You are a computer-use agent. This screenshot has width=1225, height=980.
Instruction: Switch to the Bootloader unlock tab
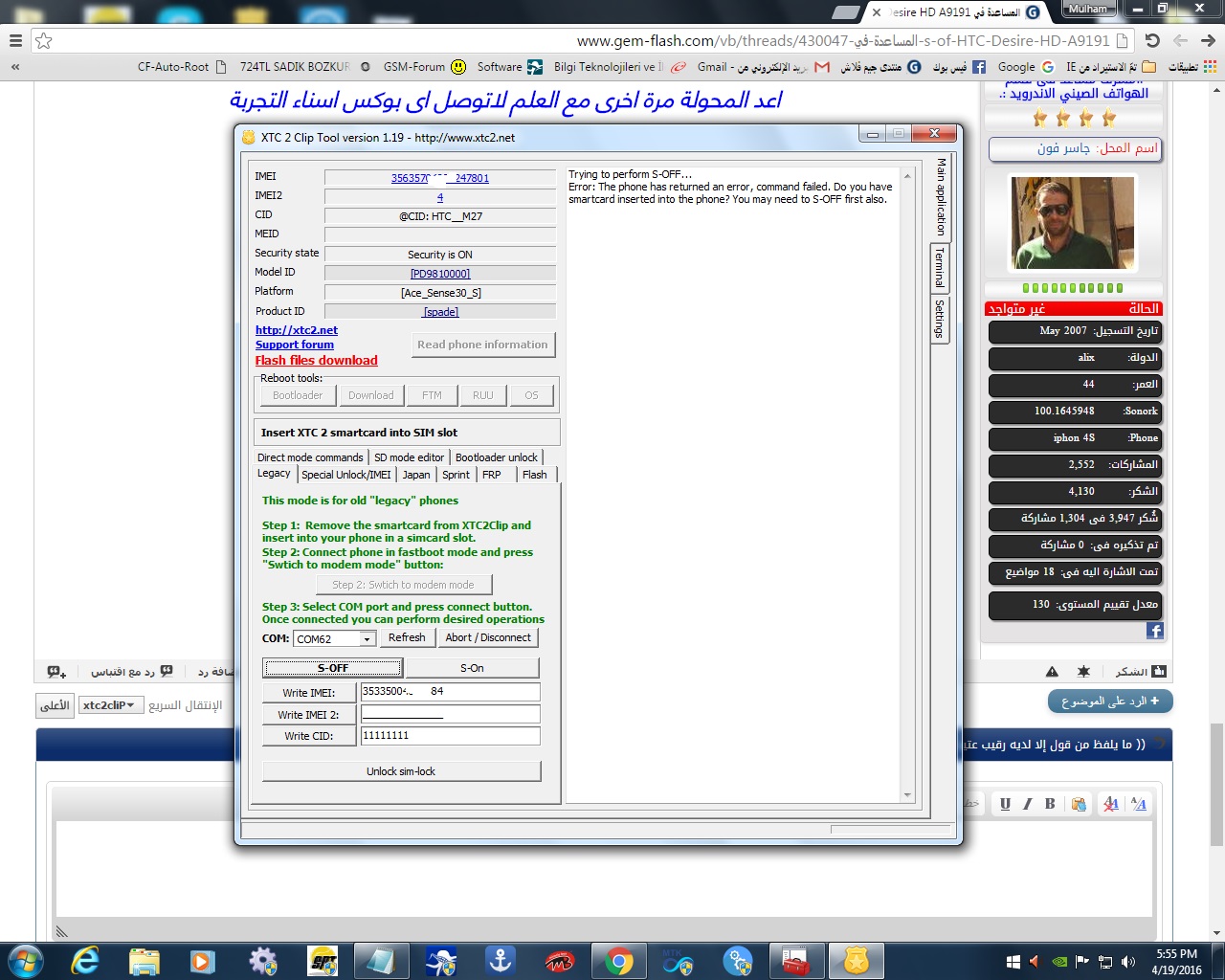(x=497, y=457)
